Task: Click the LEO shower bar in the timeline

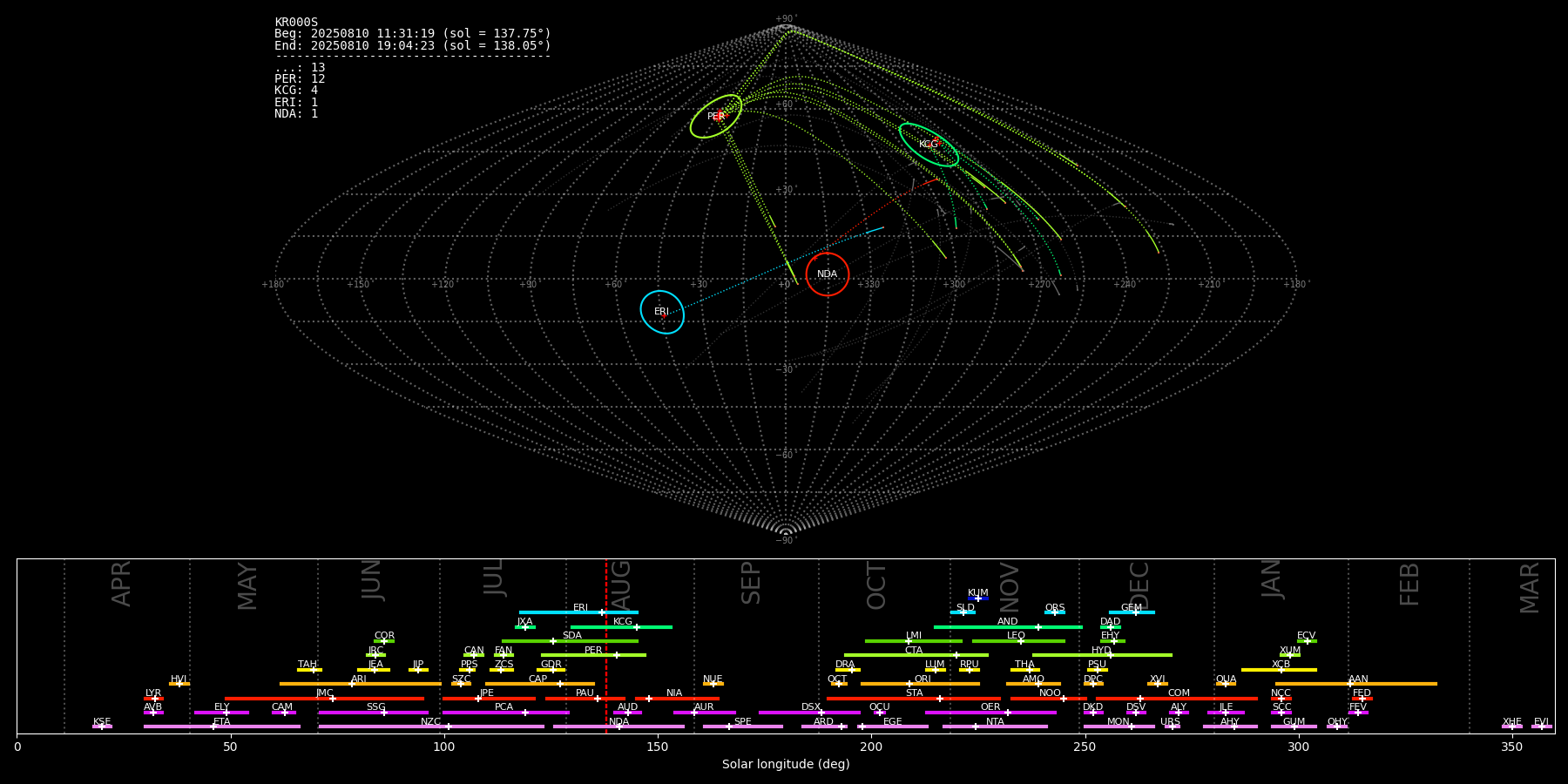Action: point(1018,641)
